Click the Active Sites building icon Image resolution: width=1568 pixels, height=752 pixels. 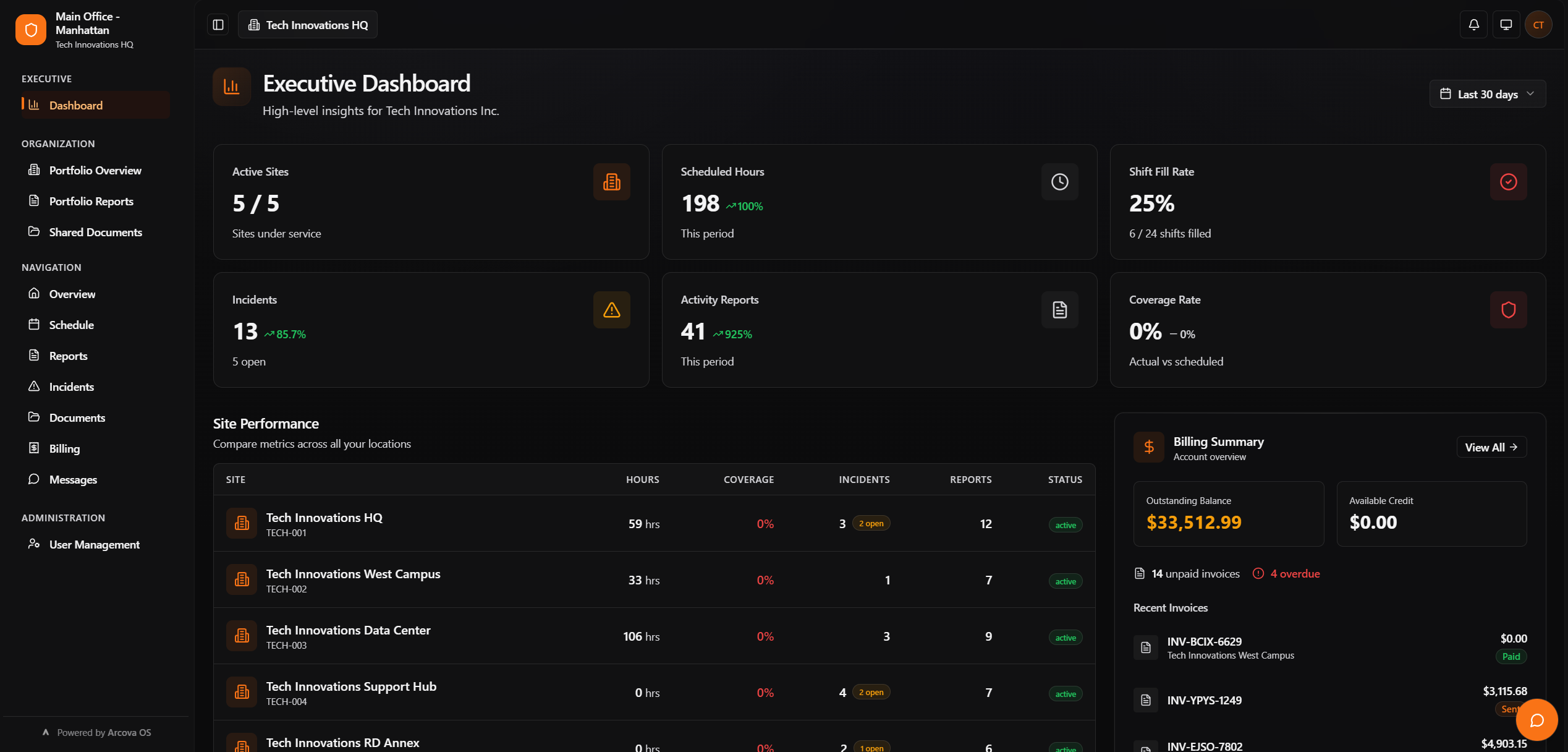[612, 182]
